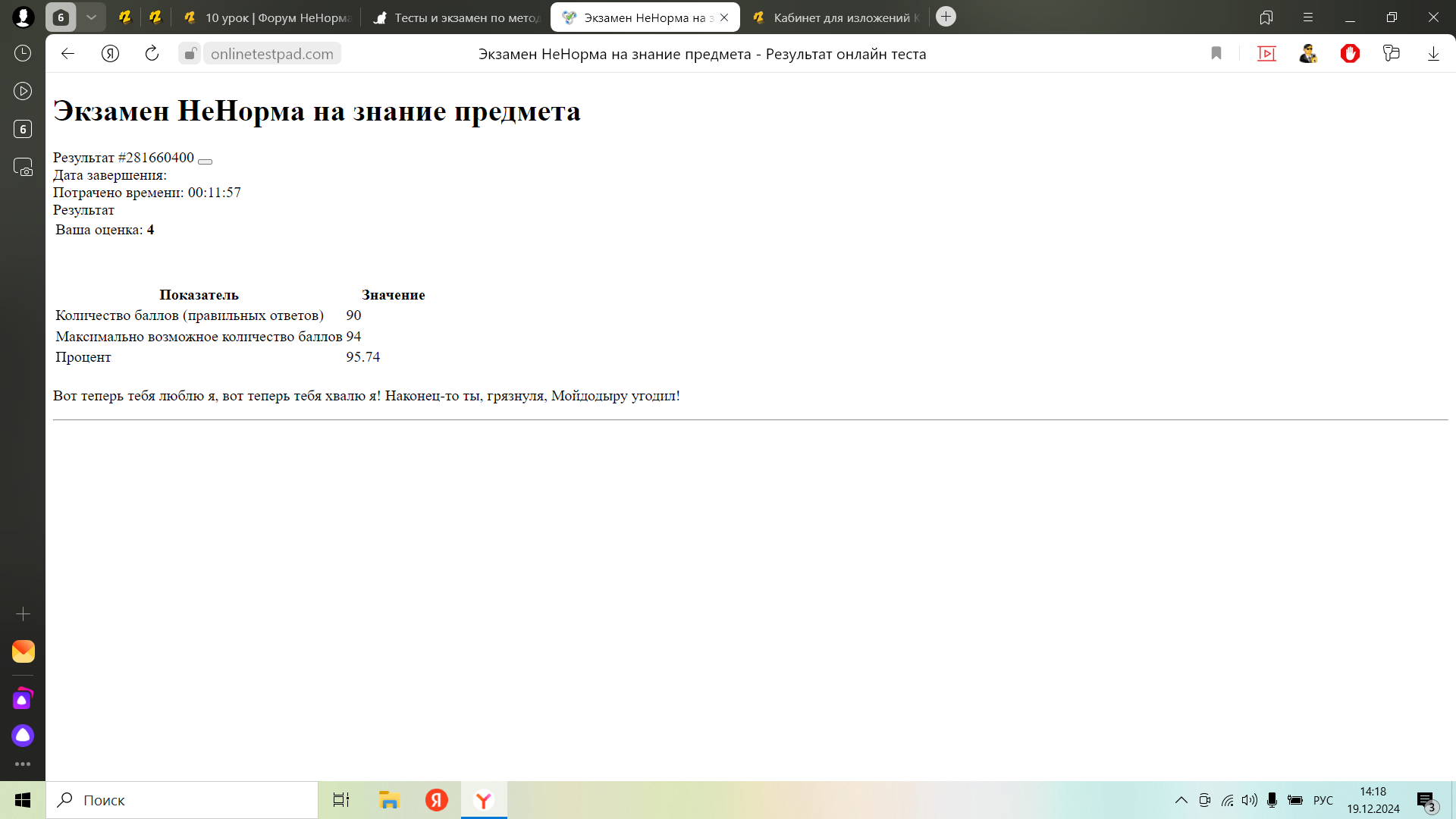Screen dimensions: 1456x819
Task: Click the browser back arrow
Action: coord(67,54)
